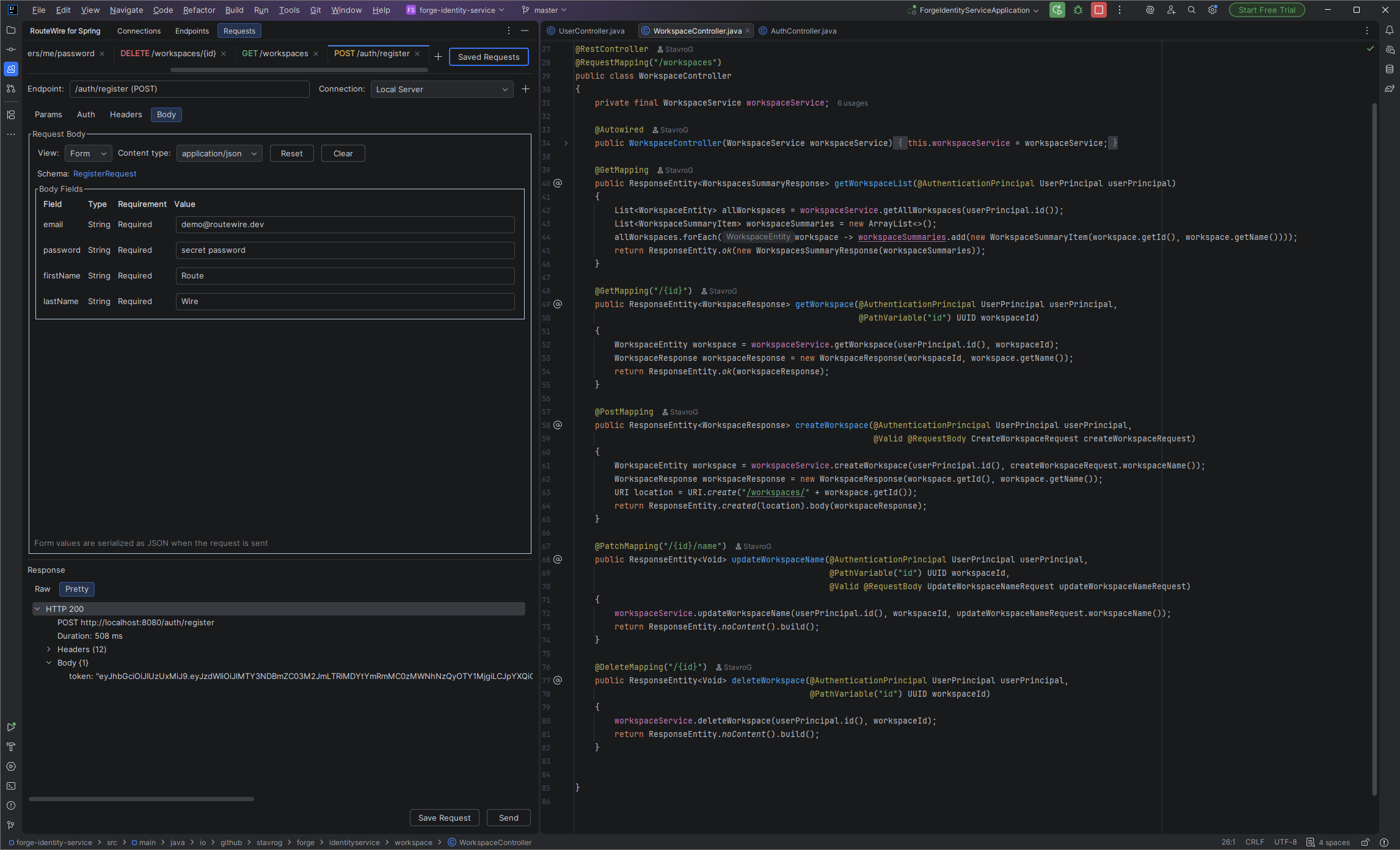This screenshot has width=1400, height=850.
Task: Open the AI assistant swirl icon in title bar
Action: pyautogui.click(x=1150, y=10)
